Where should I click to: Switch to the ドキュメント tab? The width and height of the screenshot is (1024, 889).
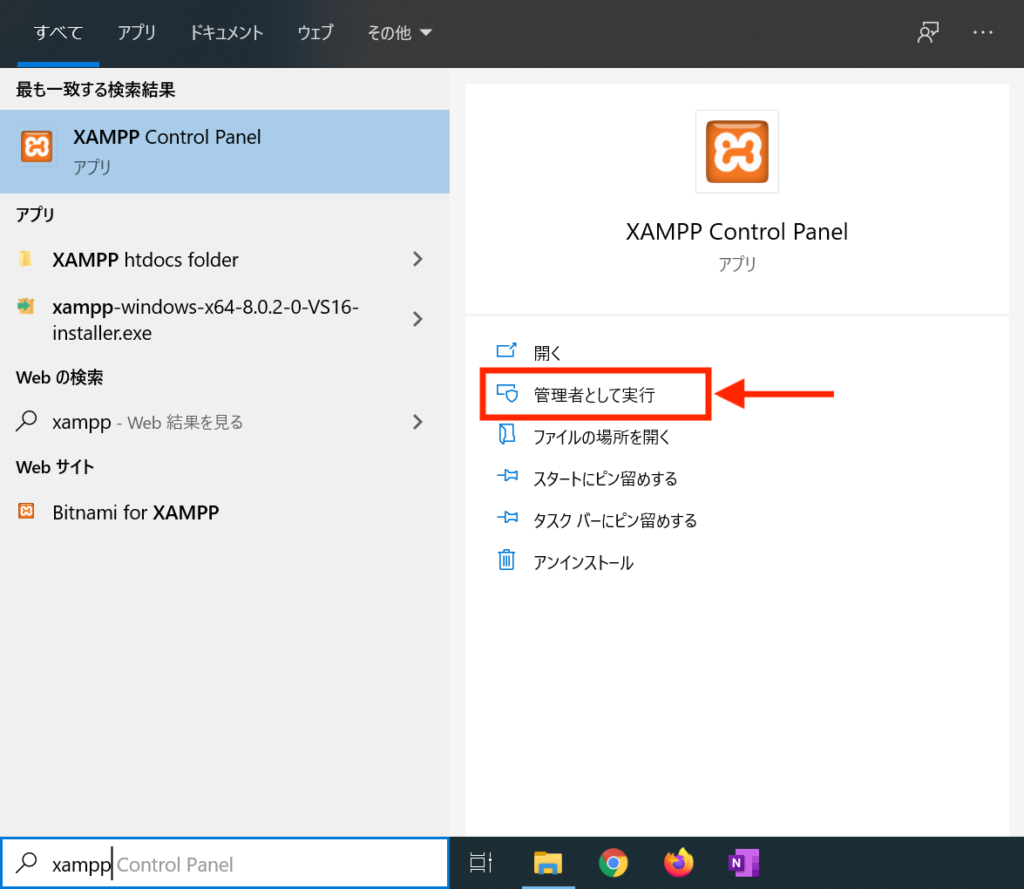226,32
